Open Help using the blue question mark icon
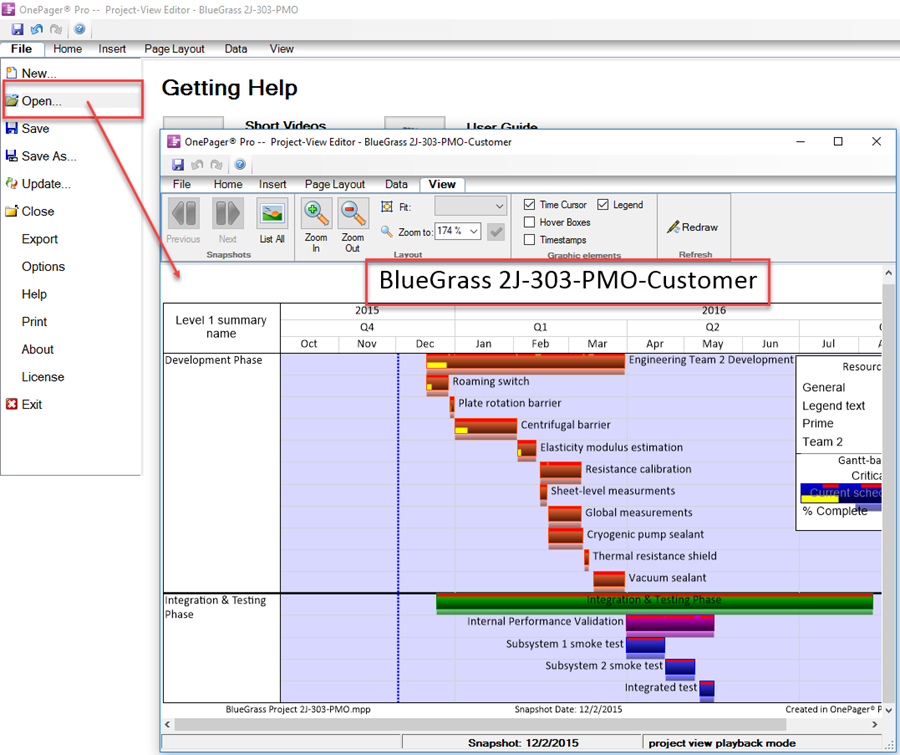Viewport: 900px width, 755px height. coord(238,164)
